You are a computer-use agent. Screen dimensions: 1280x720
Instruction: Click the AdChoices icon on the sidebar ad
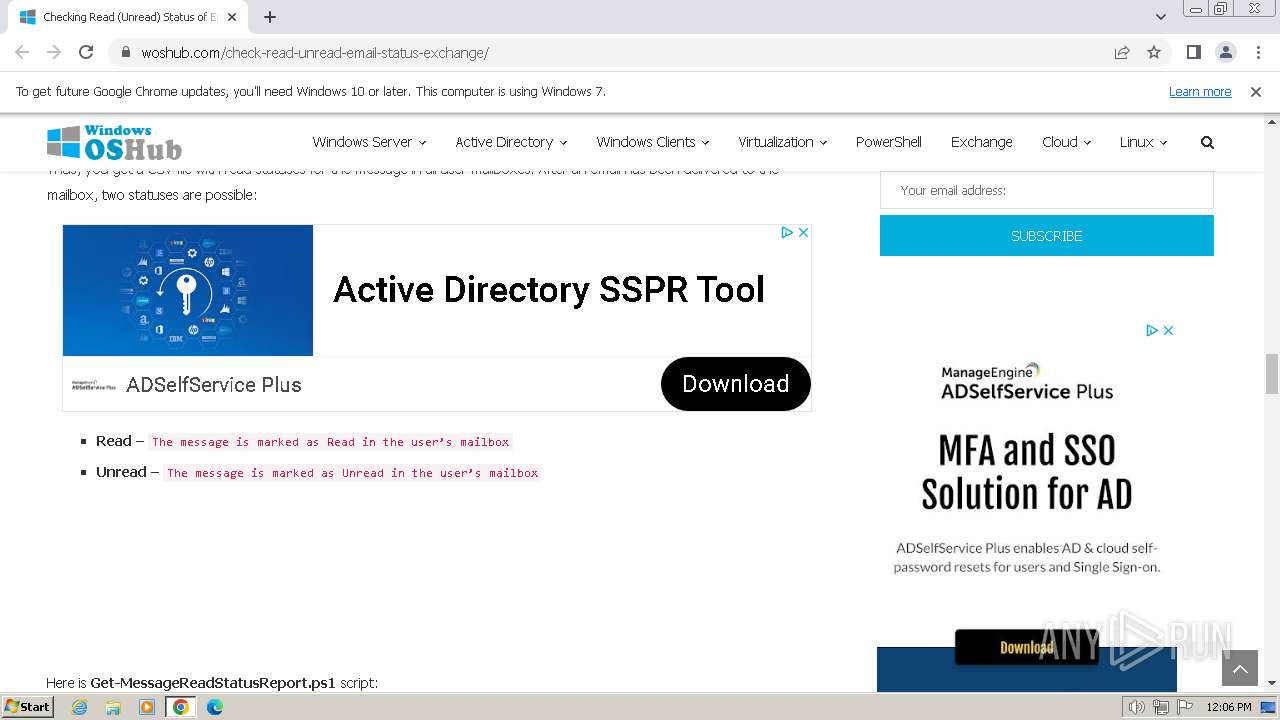coord(1152,330)
